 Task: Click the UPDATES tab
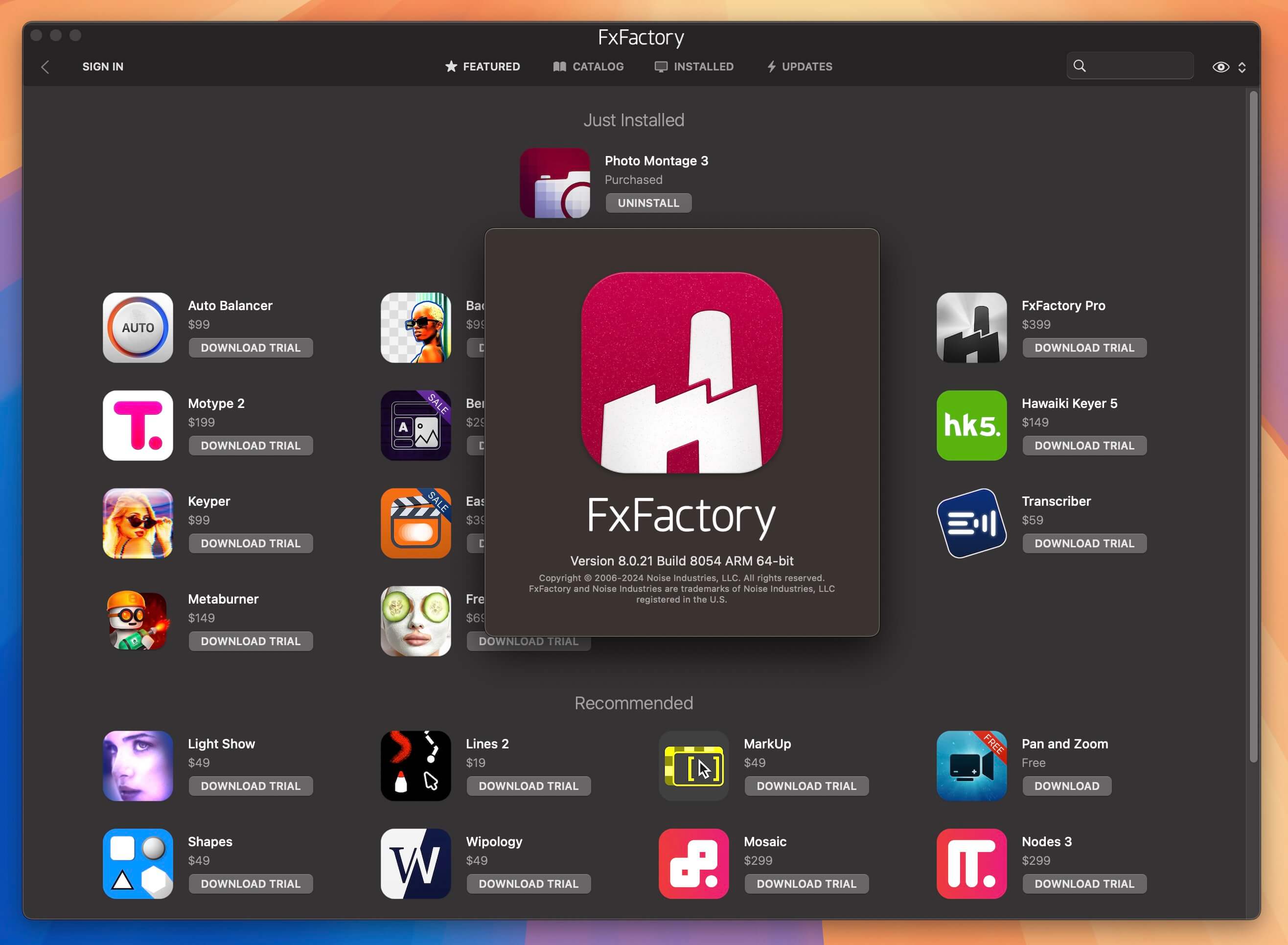click(799, 66)
